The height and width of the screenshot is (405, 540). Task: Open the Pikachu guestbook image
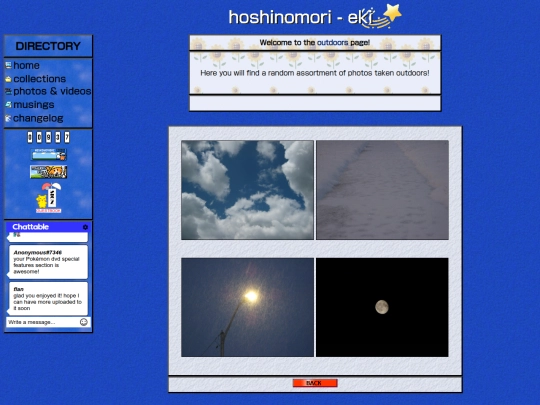pos(49,198)
